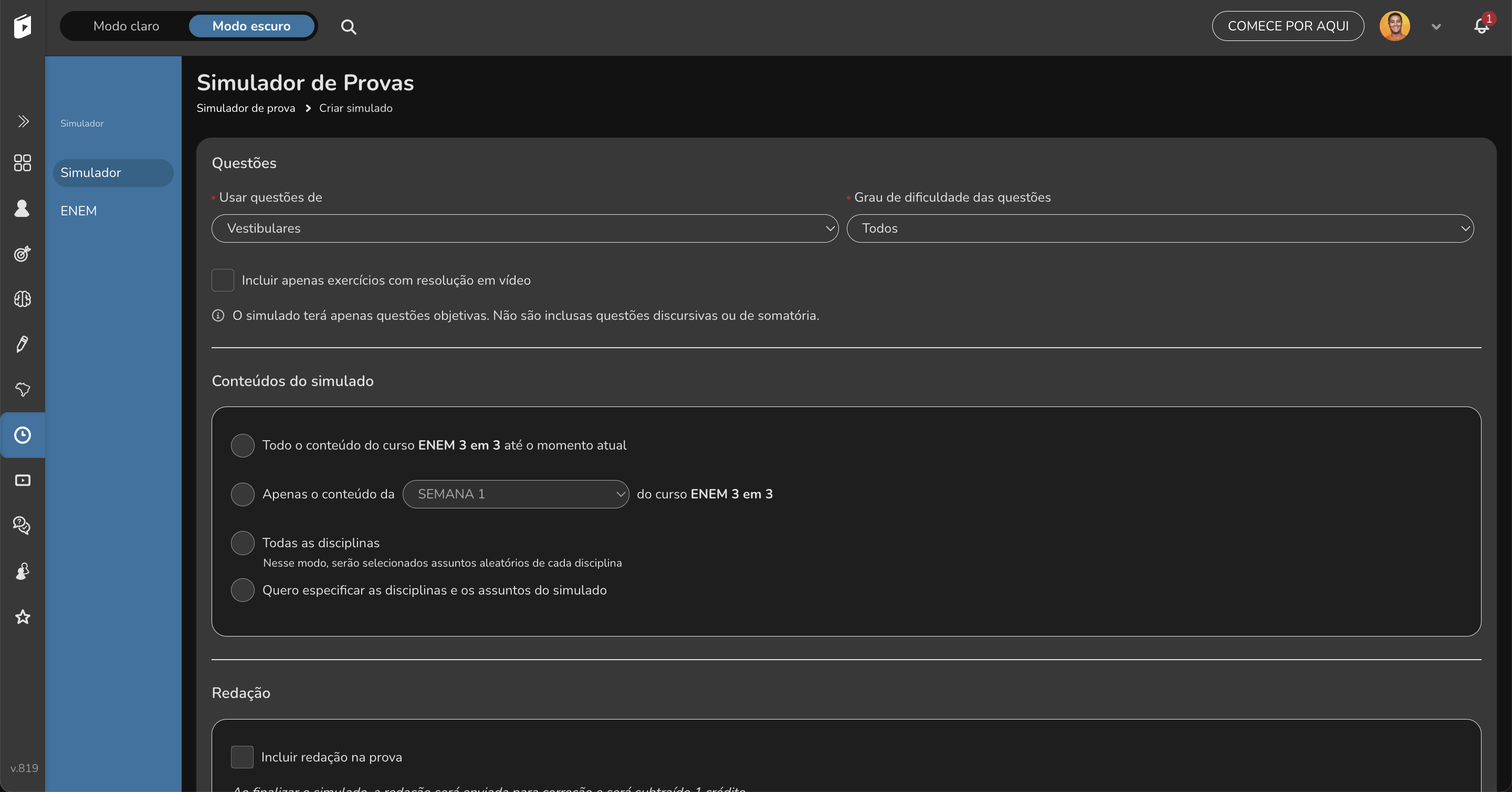Select Apenas o conteúdo da radio
1512x792 pixels.
tap(243, 494)
